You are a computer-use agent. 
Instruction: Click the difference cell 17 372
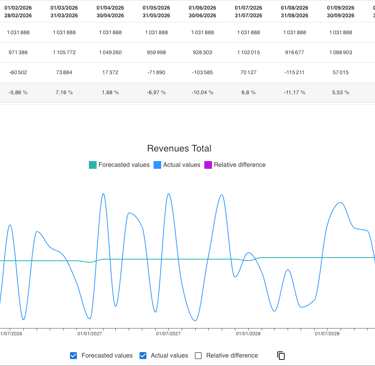110,72
